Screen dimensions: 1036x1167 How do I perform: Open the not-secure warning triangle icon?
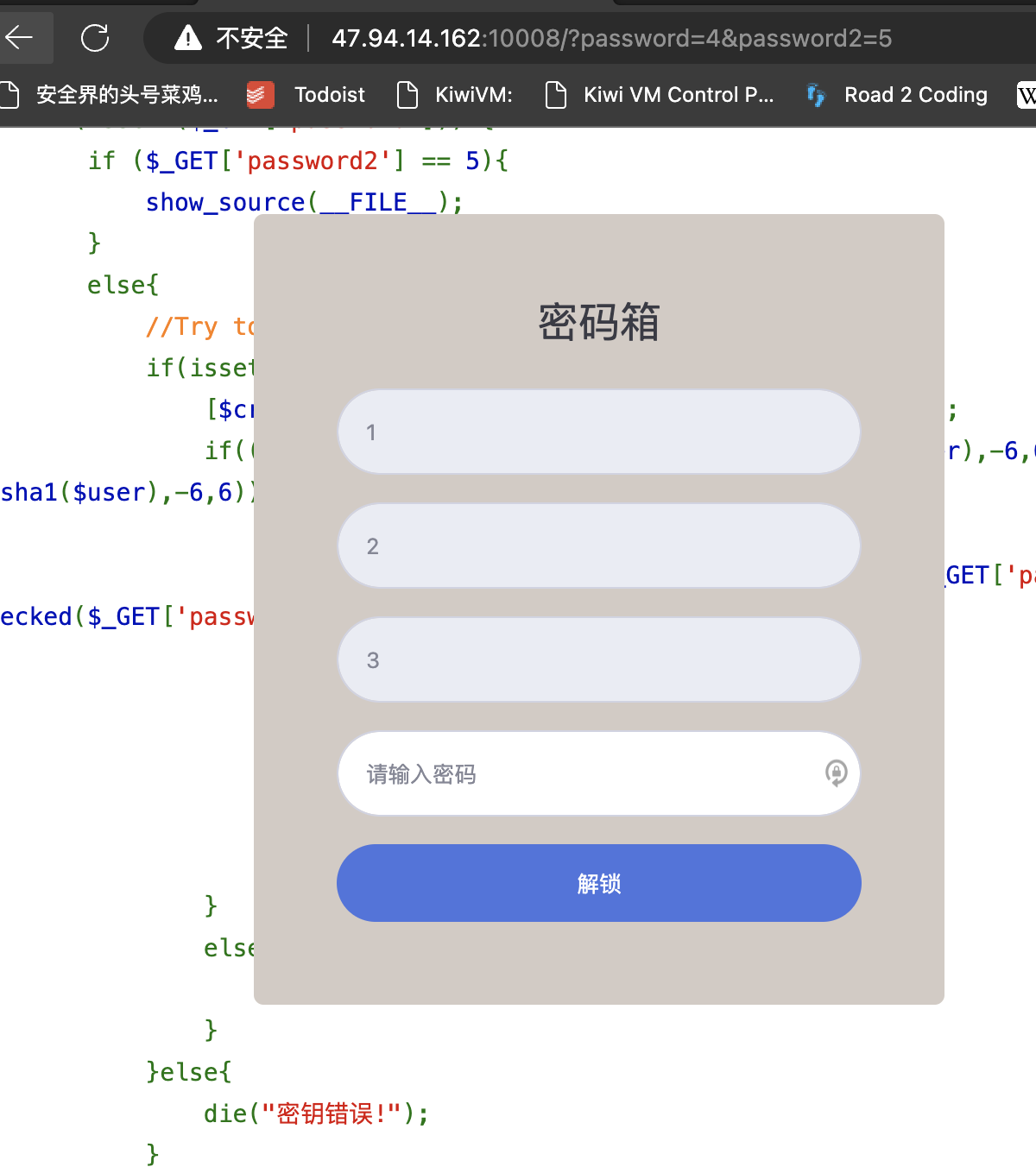tap(187, 38)
